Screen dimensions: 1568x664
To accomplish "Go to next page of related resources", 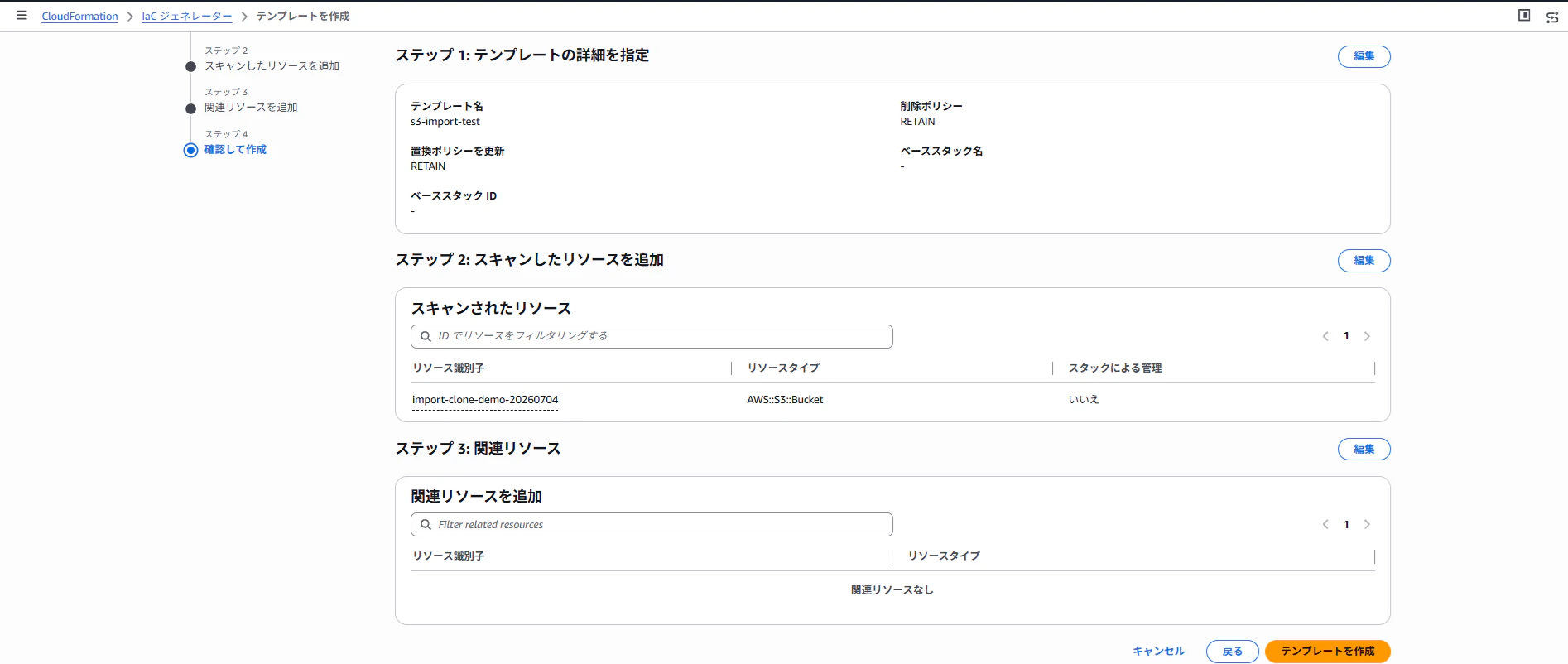I will tap(1367, 525).
